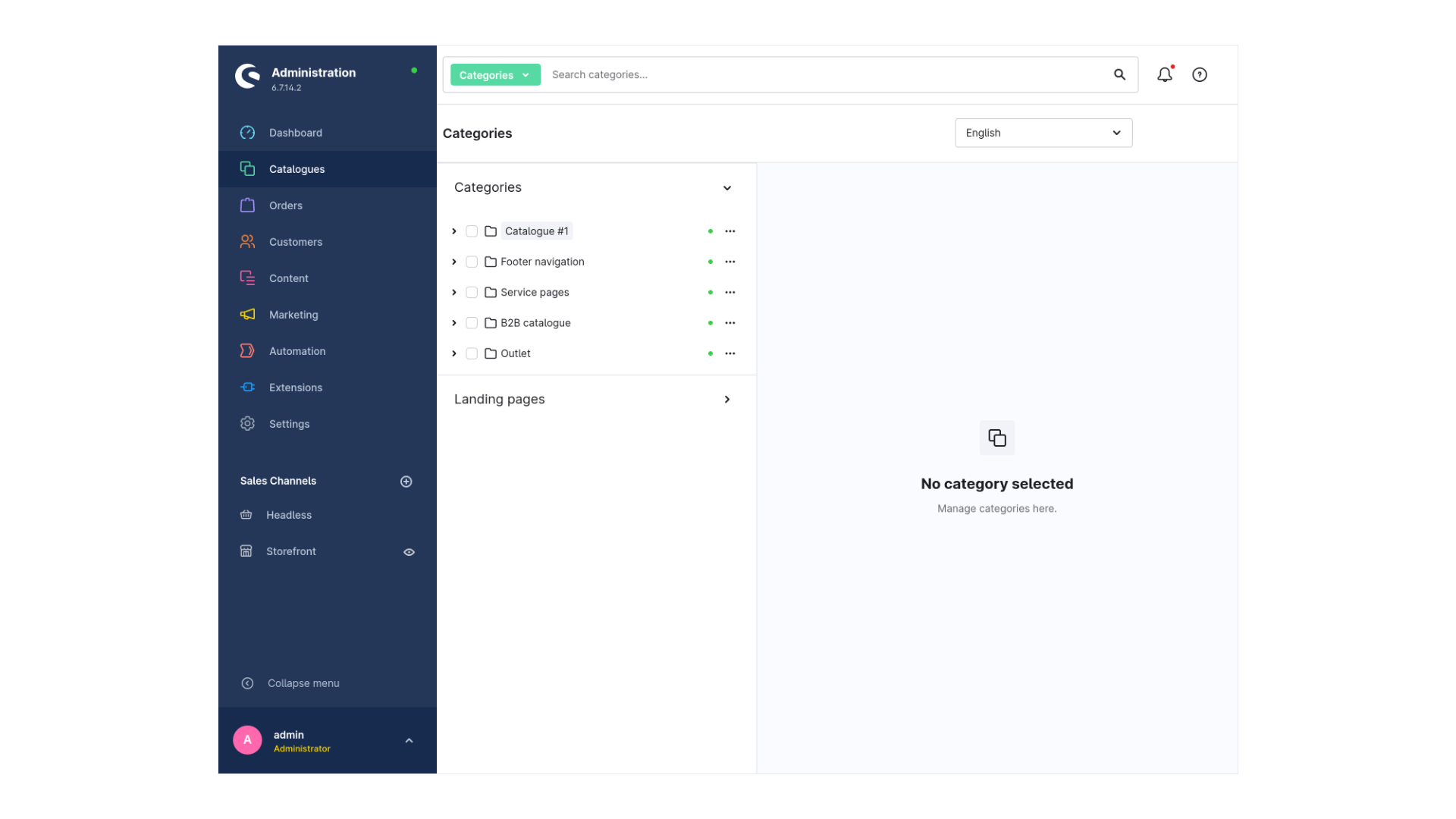Click the Marketing megaphone icon
Image resolution: width=1456 pixels, height=819 pixels.
[x=247, y=315]
